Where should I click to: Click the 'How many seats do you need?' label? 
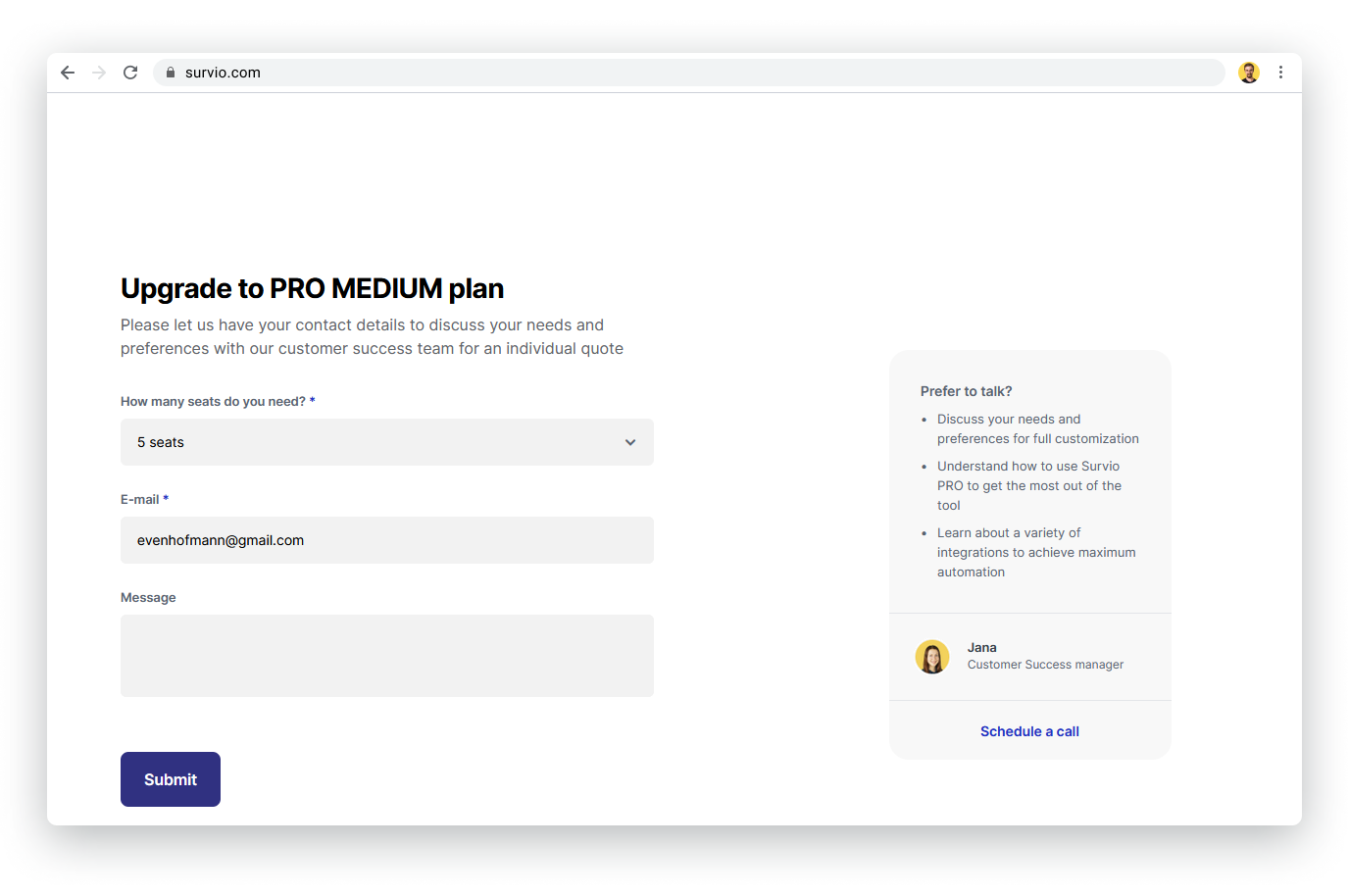point(218,401)
